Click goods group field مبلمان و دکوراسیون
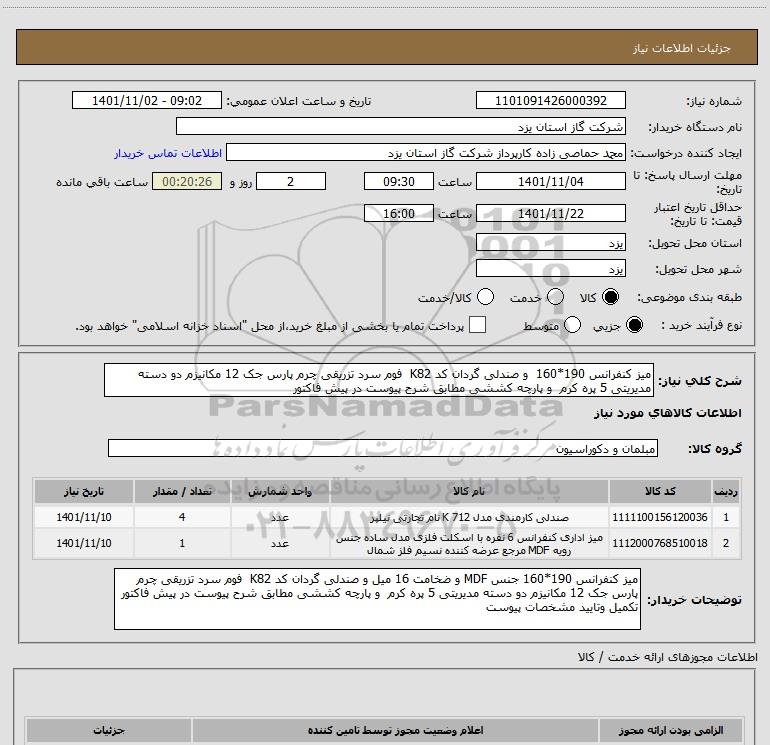The width and height of the screenshot is (770, 745). 383,448
